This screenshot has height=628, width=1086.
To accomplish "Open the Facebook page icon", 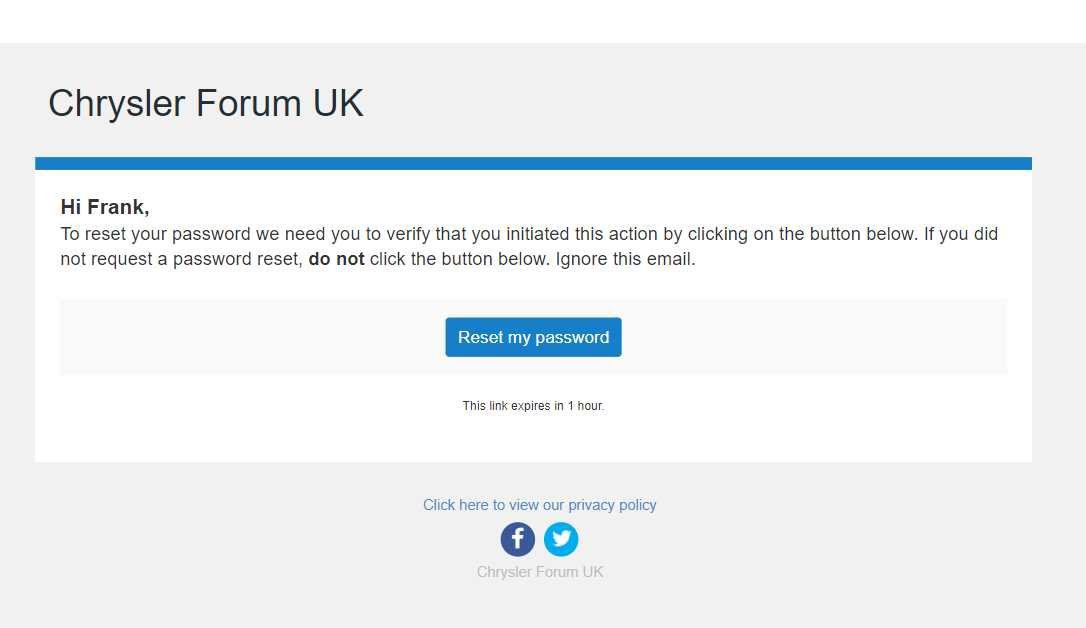I will (x=517, y=539).
